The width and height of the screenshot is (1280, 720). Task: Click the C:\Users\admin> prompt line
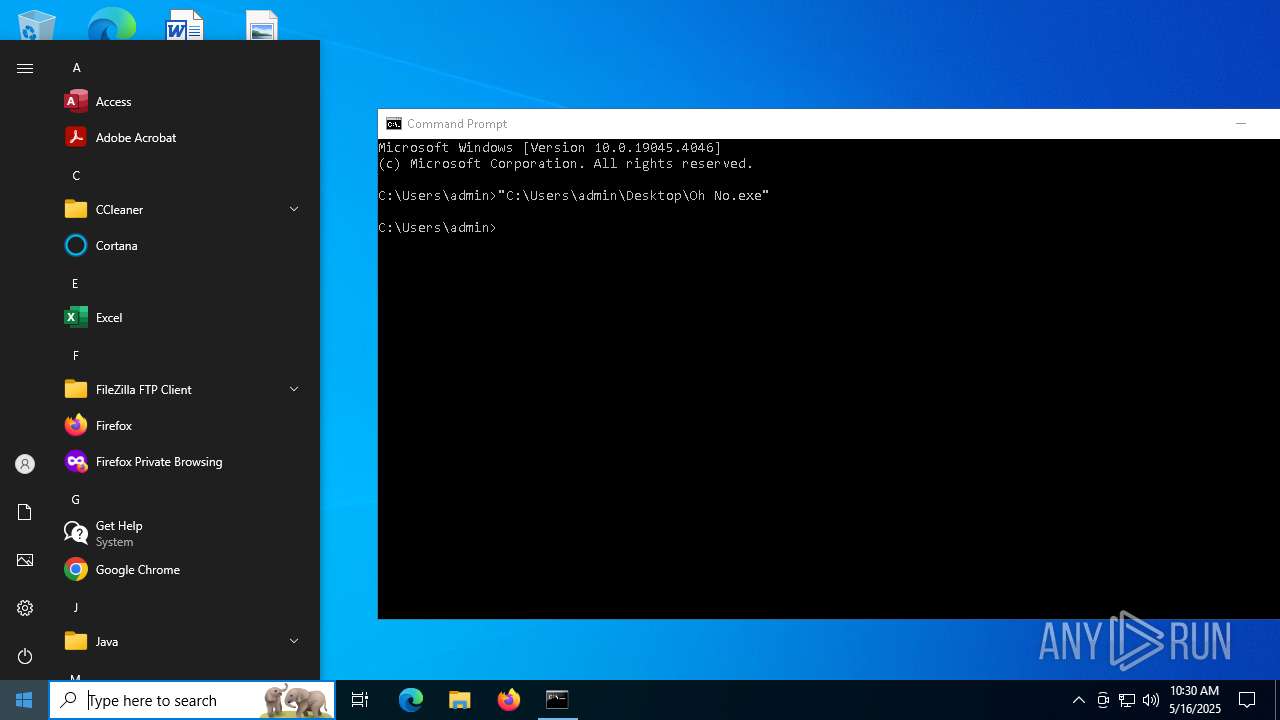click(x=437, y=228)
